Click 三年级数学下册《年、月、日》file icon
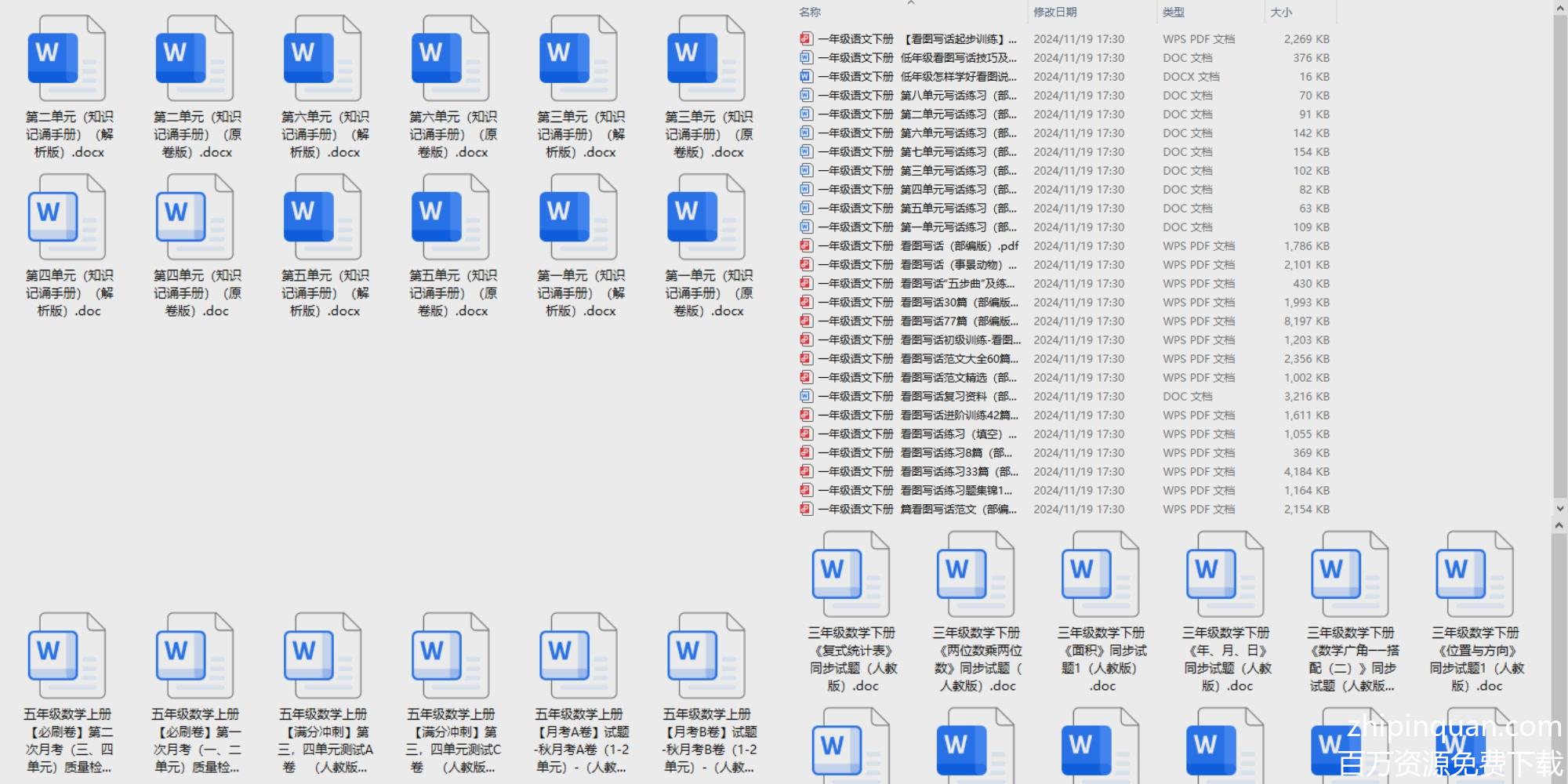 click(x=1225, y=575)
